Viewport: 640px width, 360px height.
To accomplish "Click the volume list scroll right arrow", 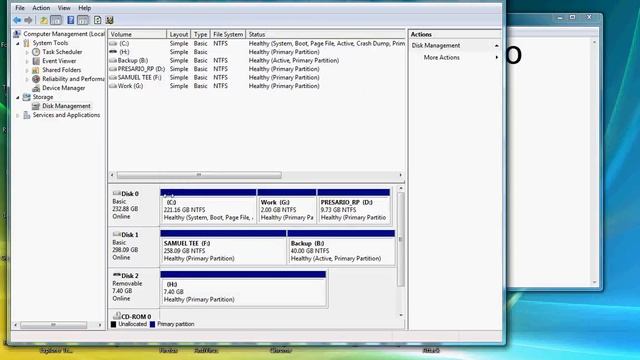I will (x=400, y=175).
